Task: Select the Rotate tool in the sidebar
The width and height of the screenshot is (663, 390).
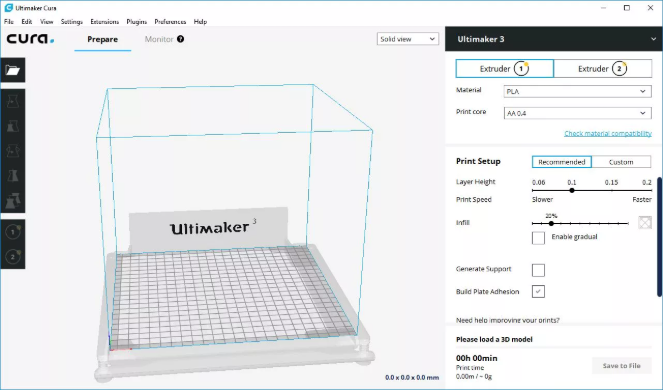Action: (x=13, y=151)
